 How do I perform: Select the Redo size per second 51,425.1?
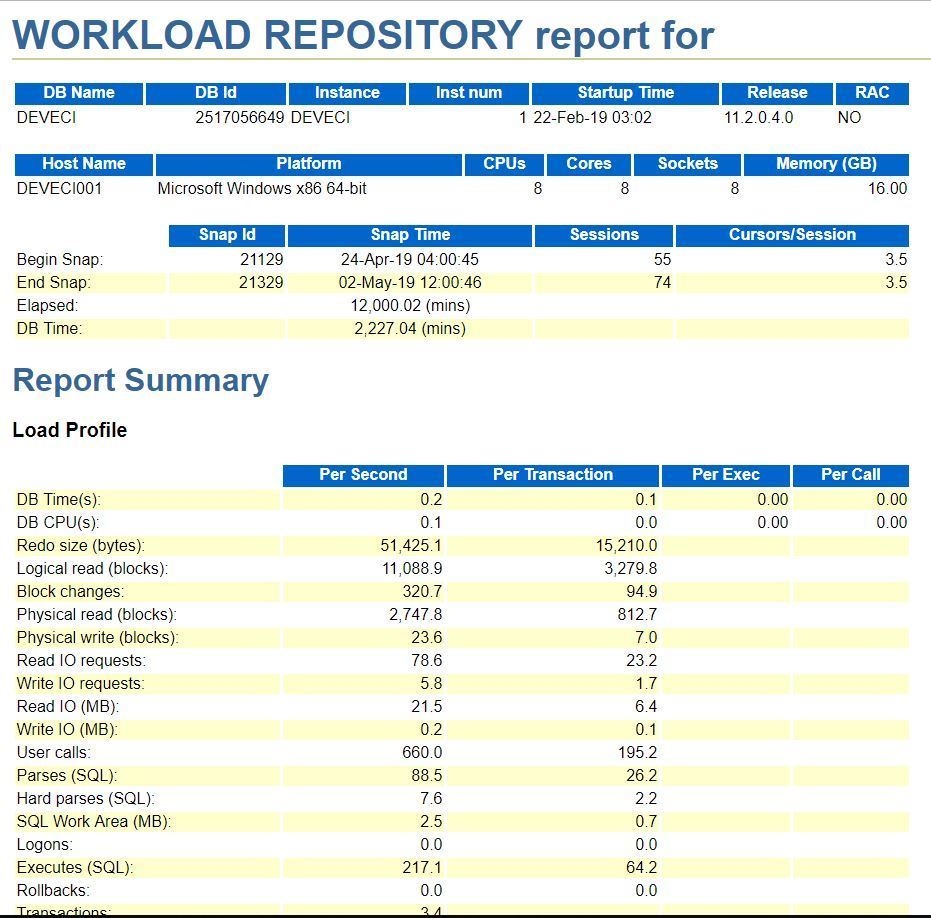pos(411,546)
